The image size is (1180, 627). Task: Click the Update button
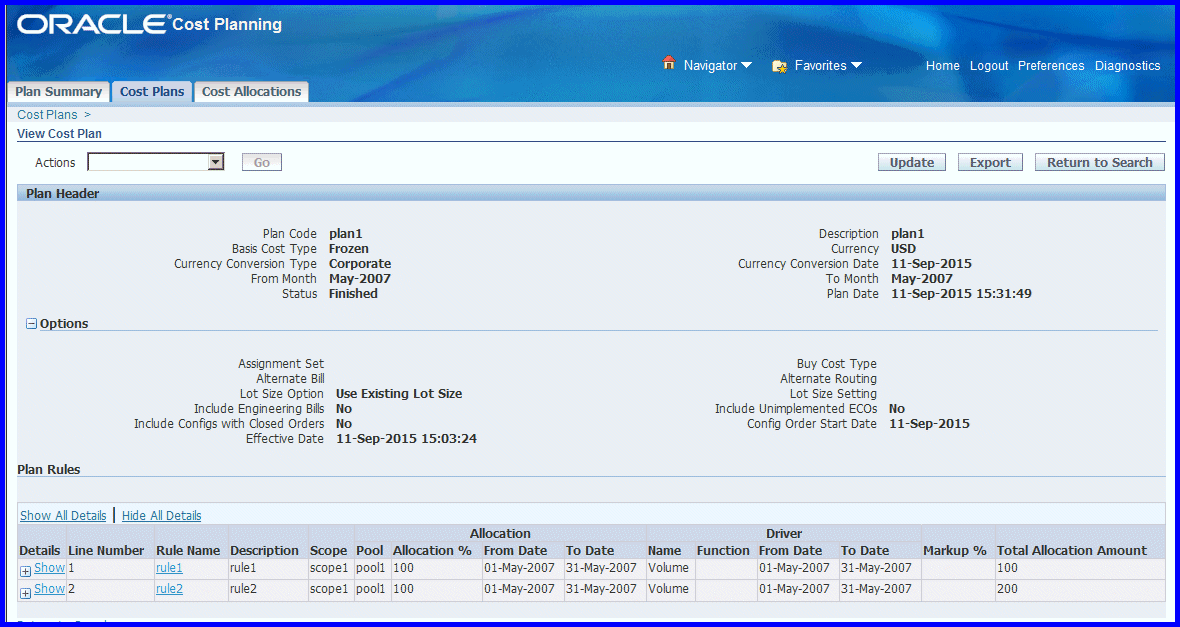pos(911,162)
